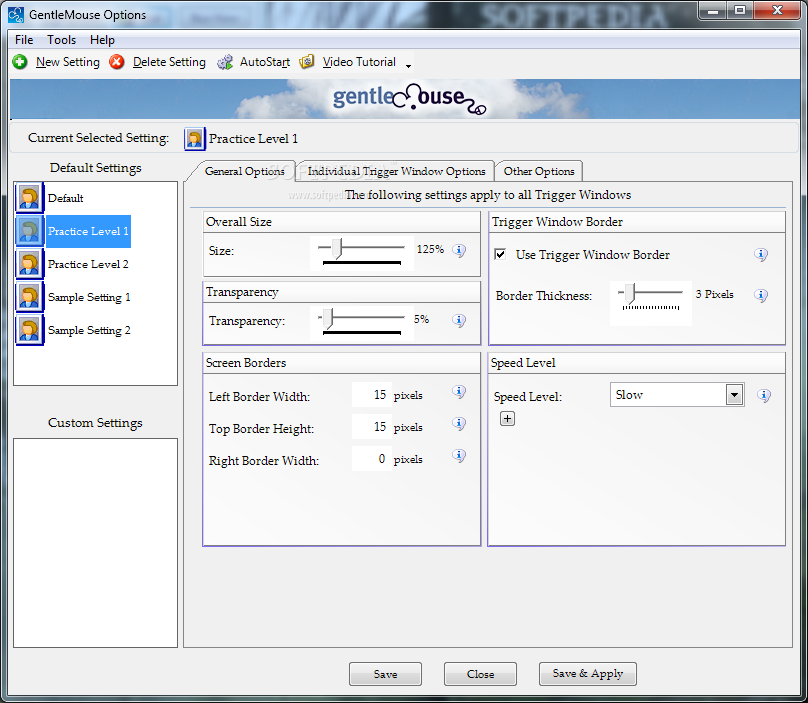Open info bubble for Border Thickness
This screenshot has width=808, height=703.
click(x=761, y=295)
